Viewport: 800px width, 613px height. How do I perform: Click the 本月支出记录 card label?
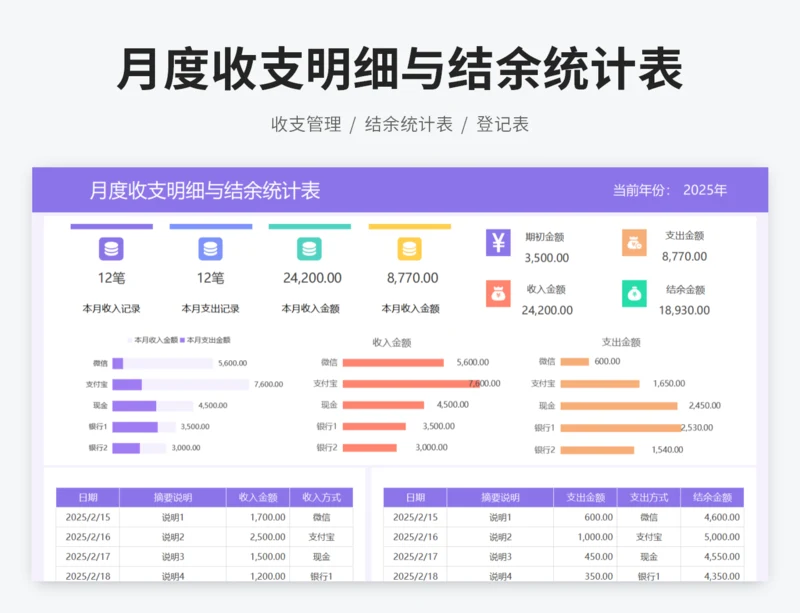tap(210, 309)
